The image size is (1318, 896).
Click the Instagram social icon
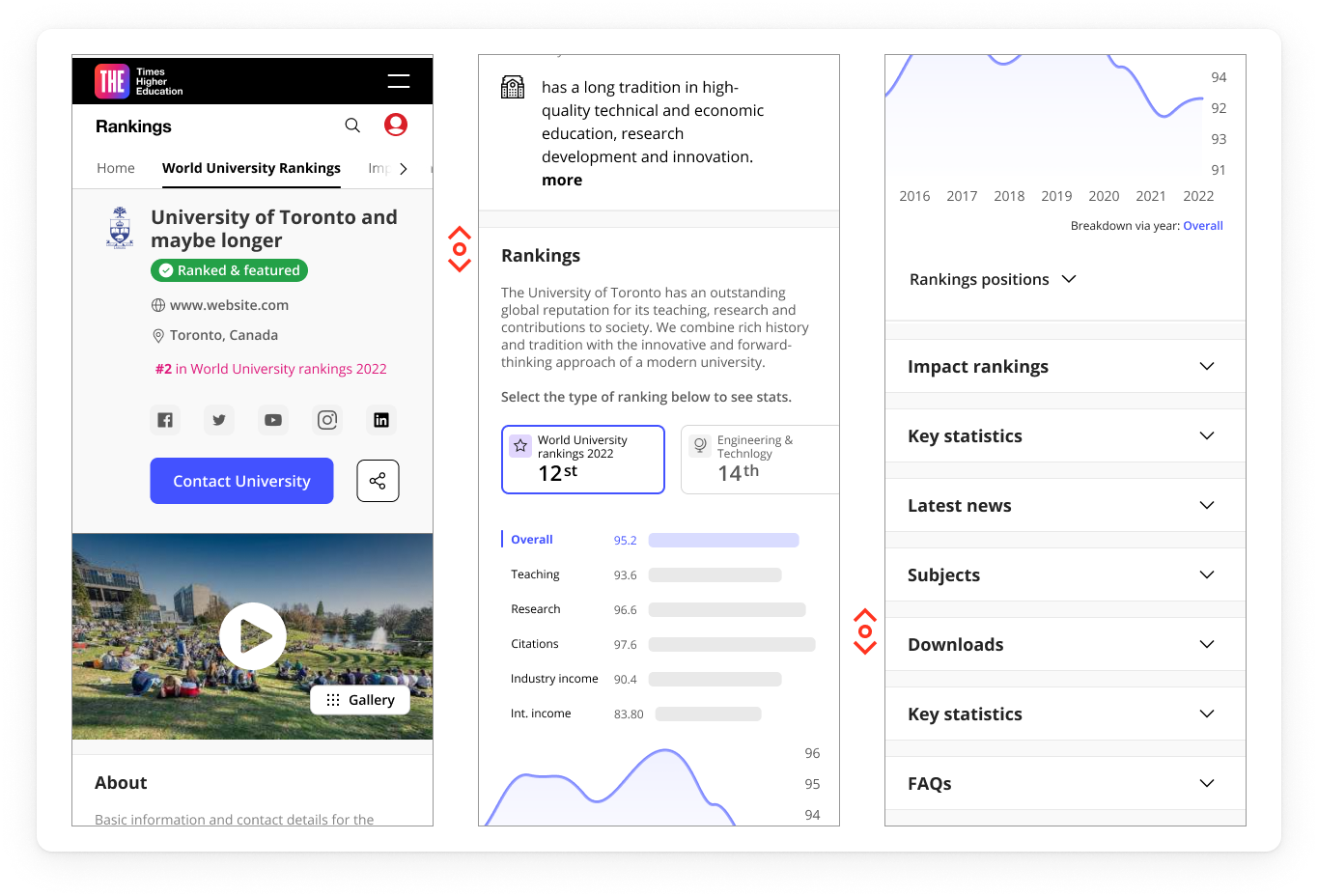(x=327, y=420)
